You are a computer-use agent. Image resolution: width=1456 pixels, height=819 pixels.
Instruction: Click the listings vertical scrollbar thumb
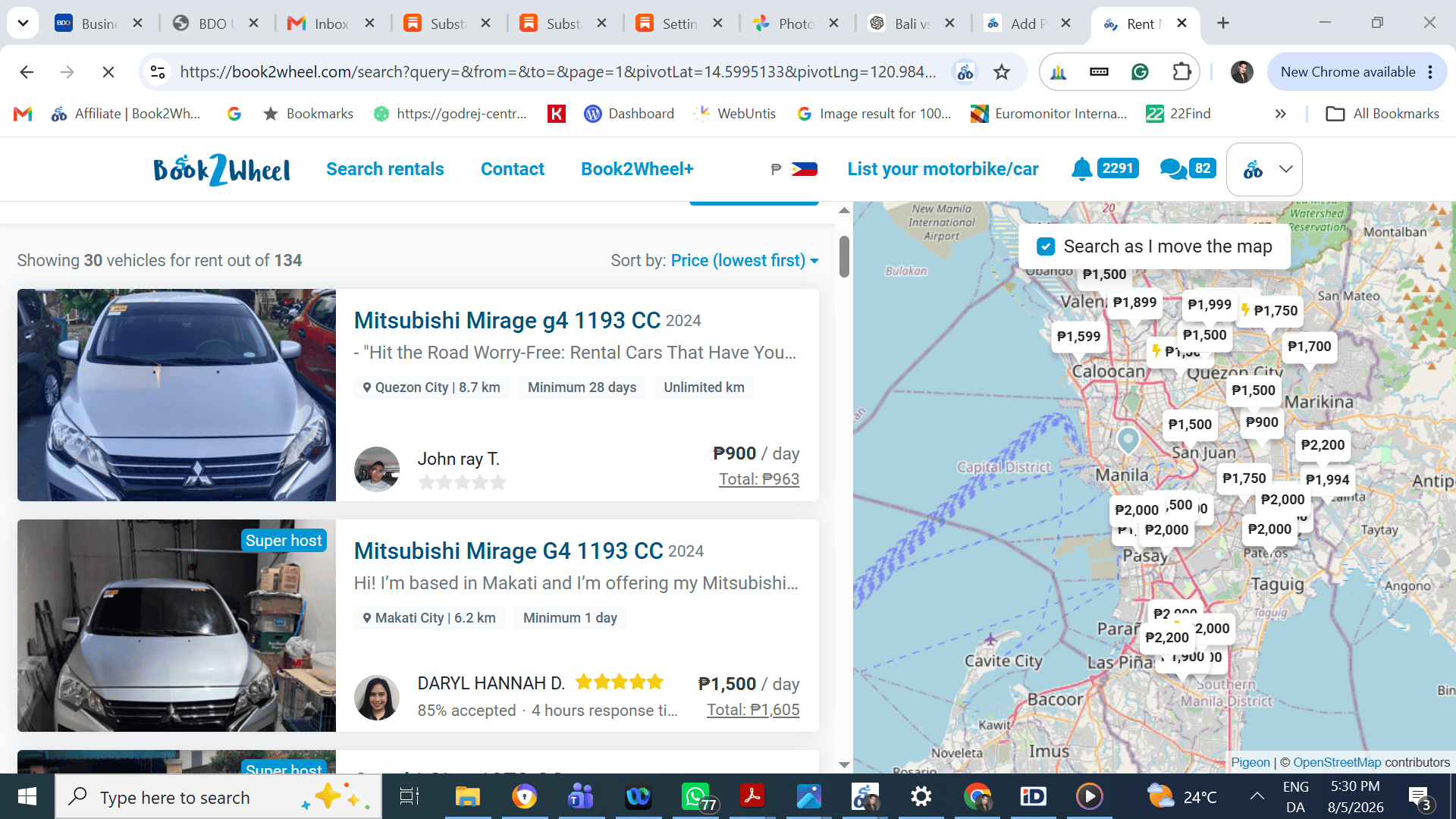[x=844, y=256]
